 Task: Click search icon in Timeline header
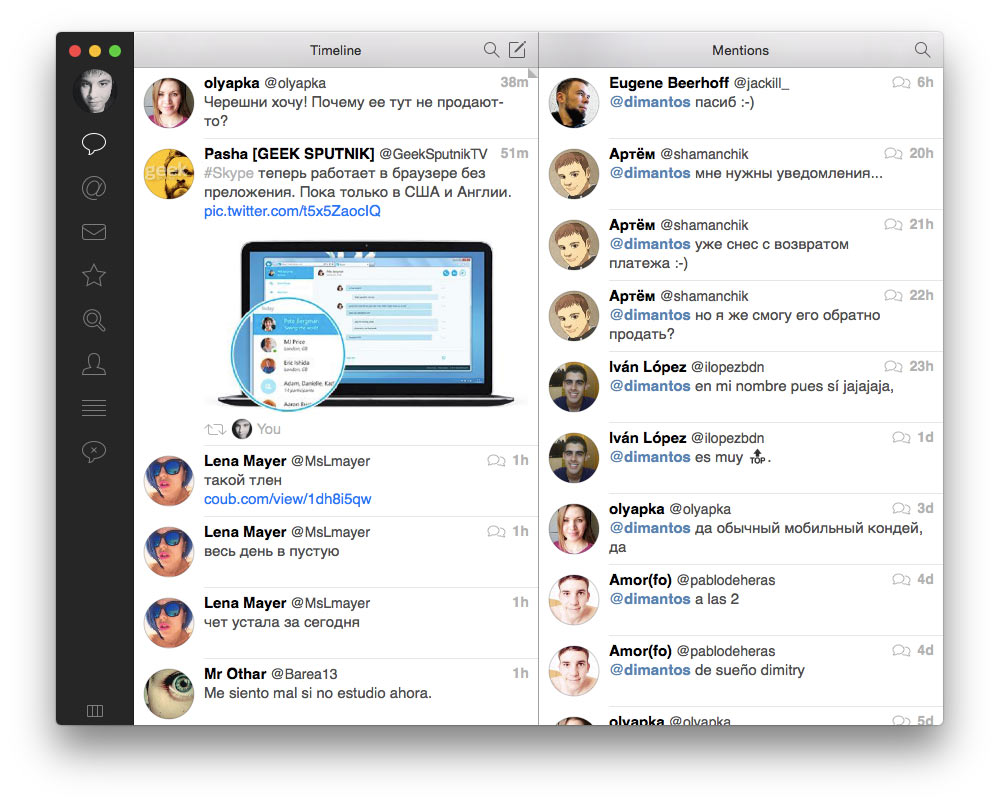491,50
